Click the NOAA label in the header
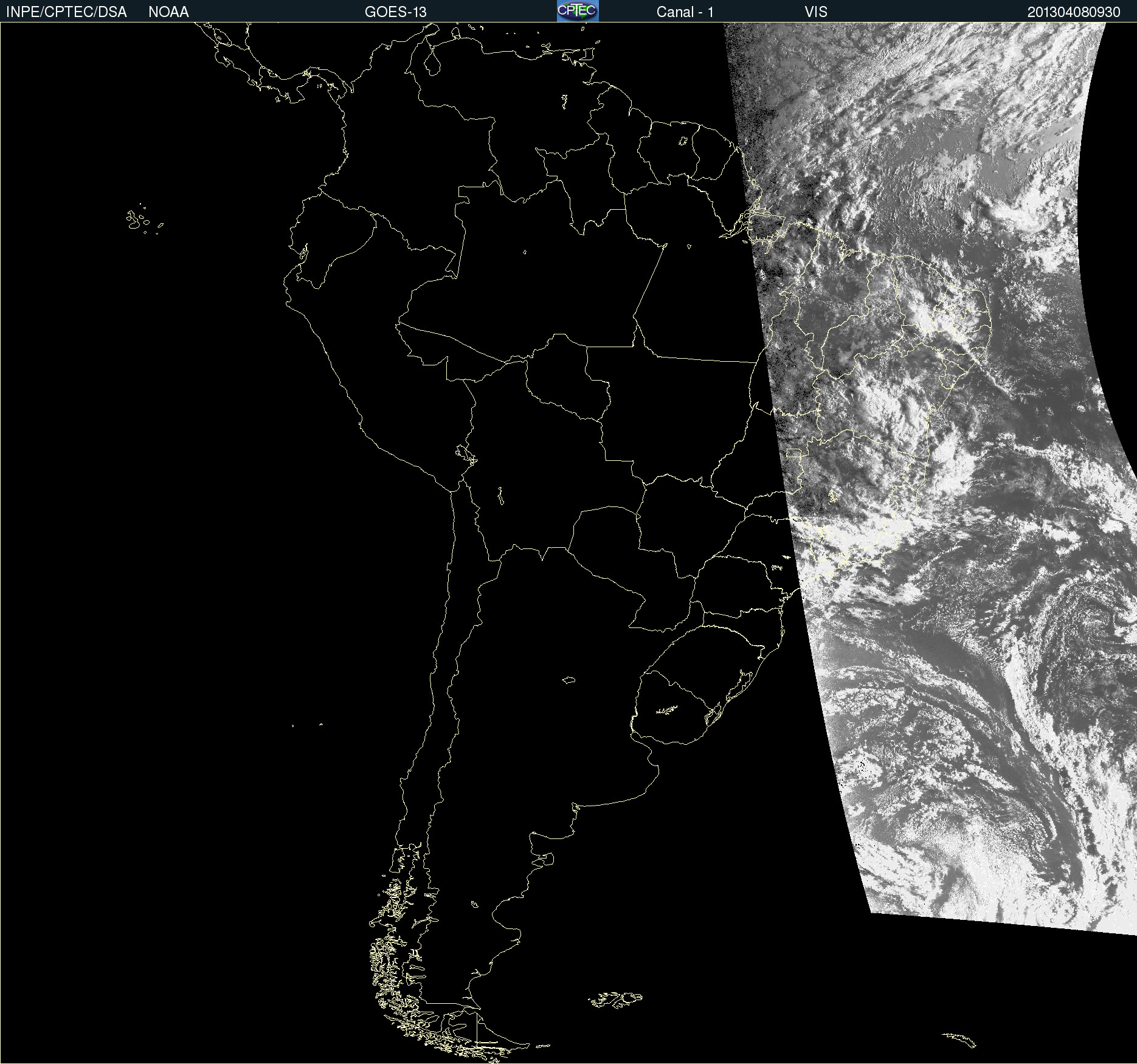 pyautogui.click(x=168, y=12)
